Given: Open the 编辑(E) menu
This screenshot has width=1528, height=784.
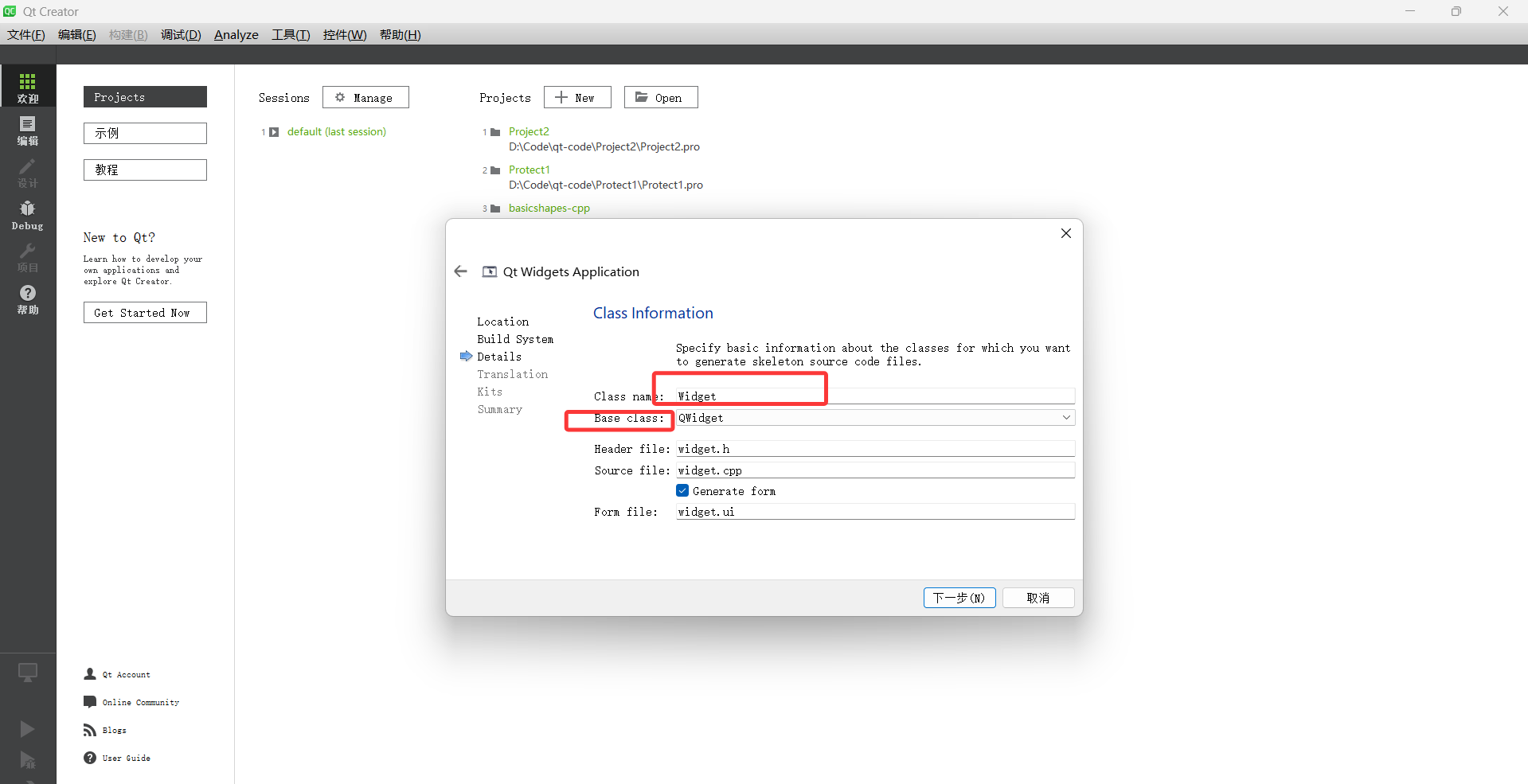Looking at the screenshot, I should click(x=77, y=34).
